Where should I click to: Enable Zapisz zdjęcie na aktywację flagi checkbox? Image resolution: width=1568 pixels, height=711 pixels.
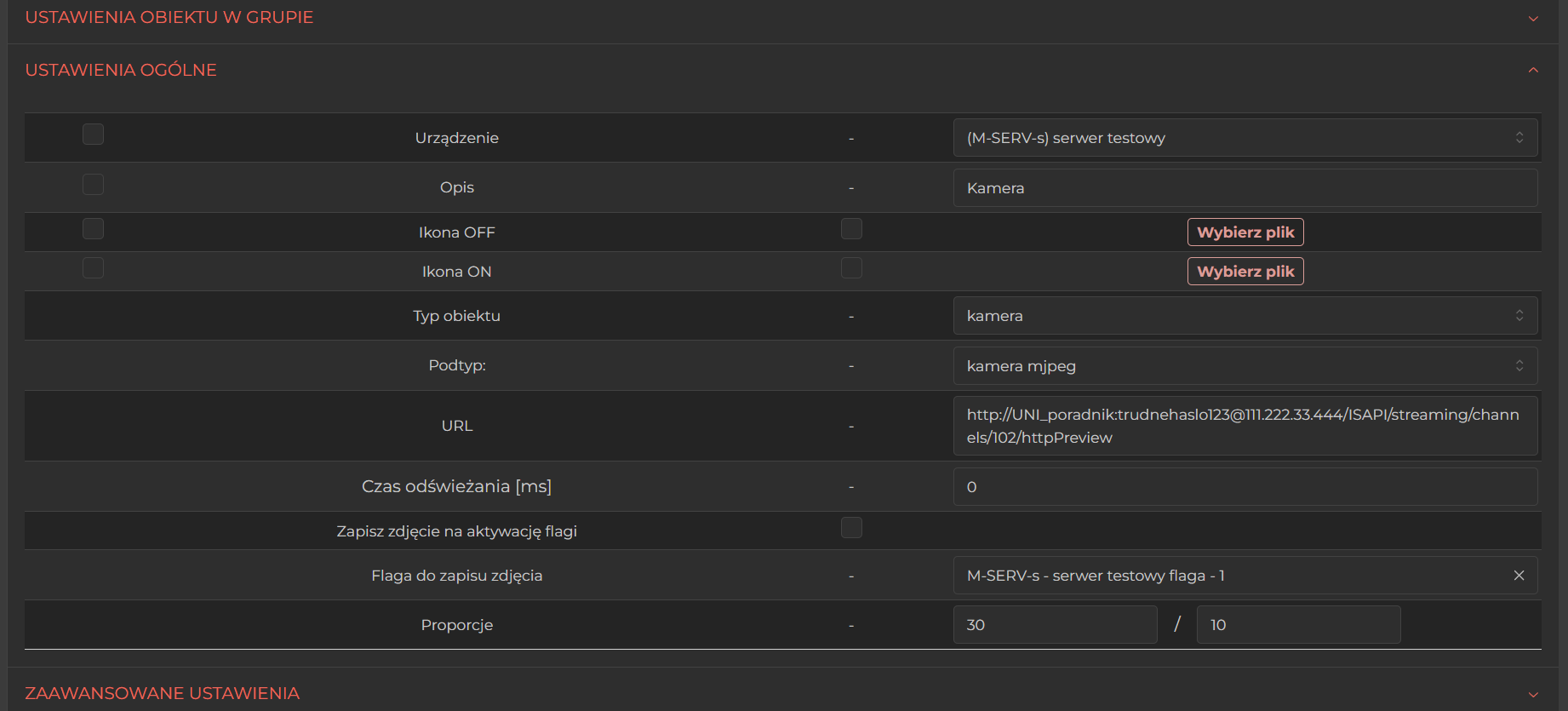[x=851, y=527]
